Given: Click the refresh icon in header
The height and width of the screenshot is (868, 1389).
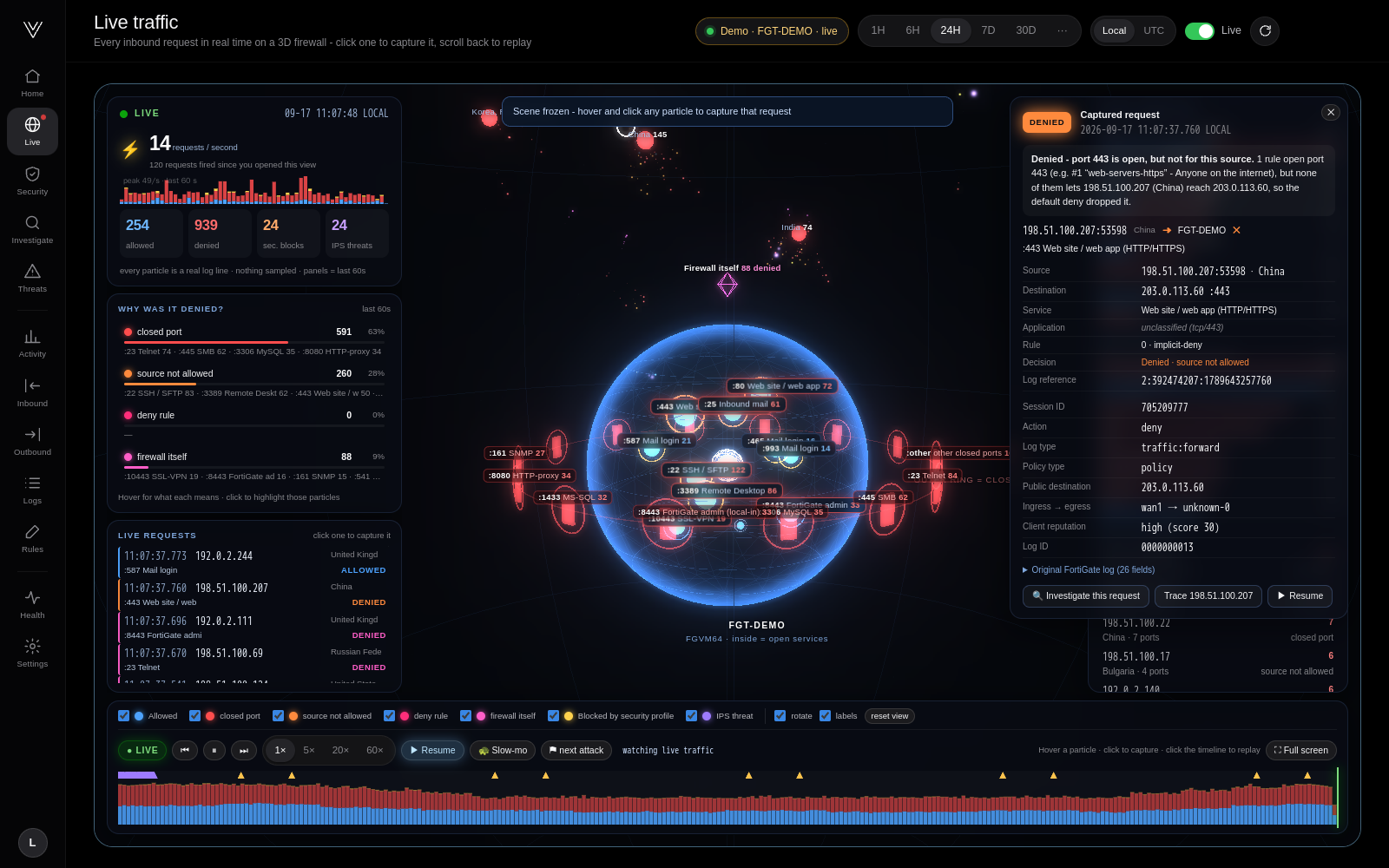Looking at the screenshot, I should pyautogui.click(x=1265, y=30).
